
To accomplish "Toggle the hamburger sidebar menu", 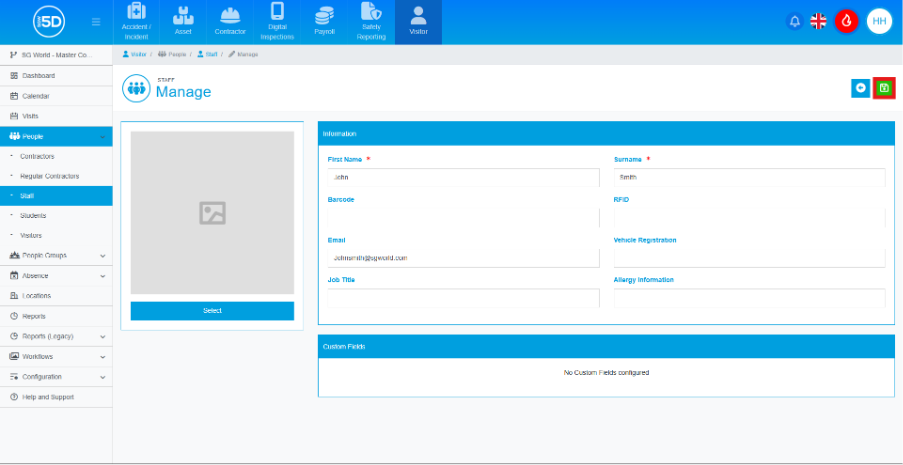I will [x=96, y=22].
